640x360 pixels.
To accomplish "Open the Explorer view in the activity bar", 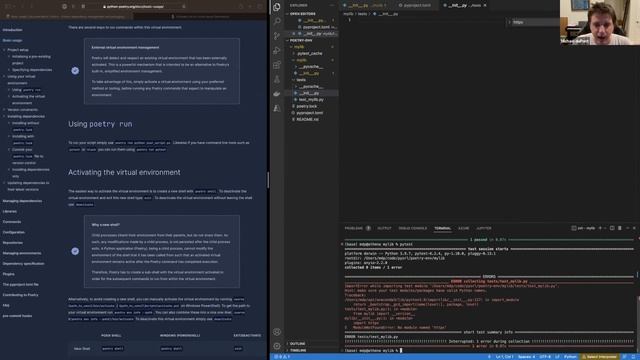I will [277, 7].
